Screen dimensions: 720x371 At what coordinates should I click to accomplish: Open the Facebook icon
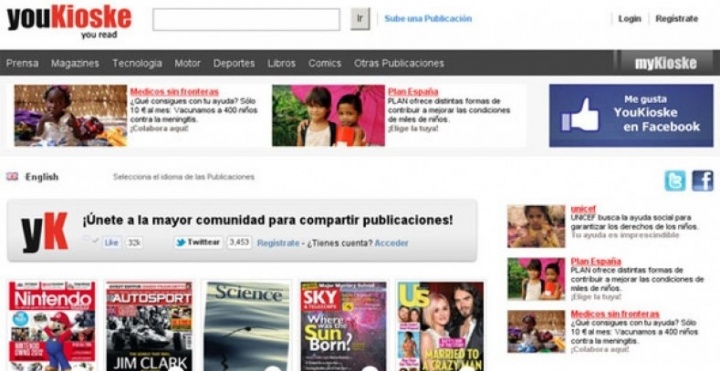703,181
